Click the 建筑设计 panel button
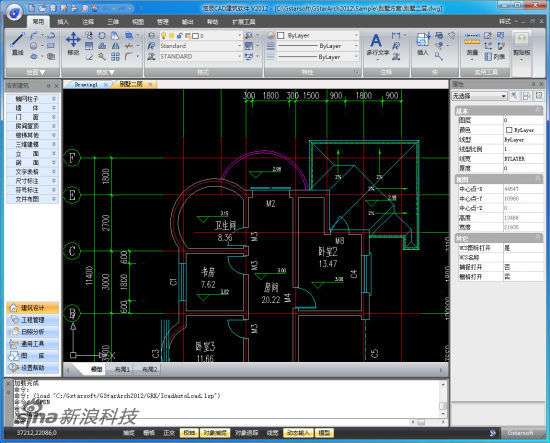 [x=32, y=308]
